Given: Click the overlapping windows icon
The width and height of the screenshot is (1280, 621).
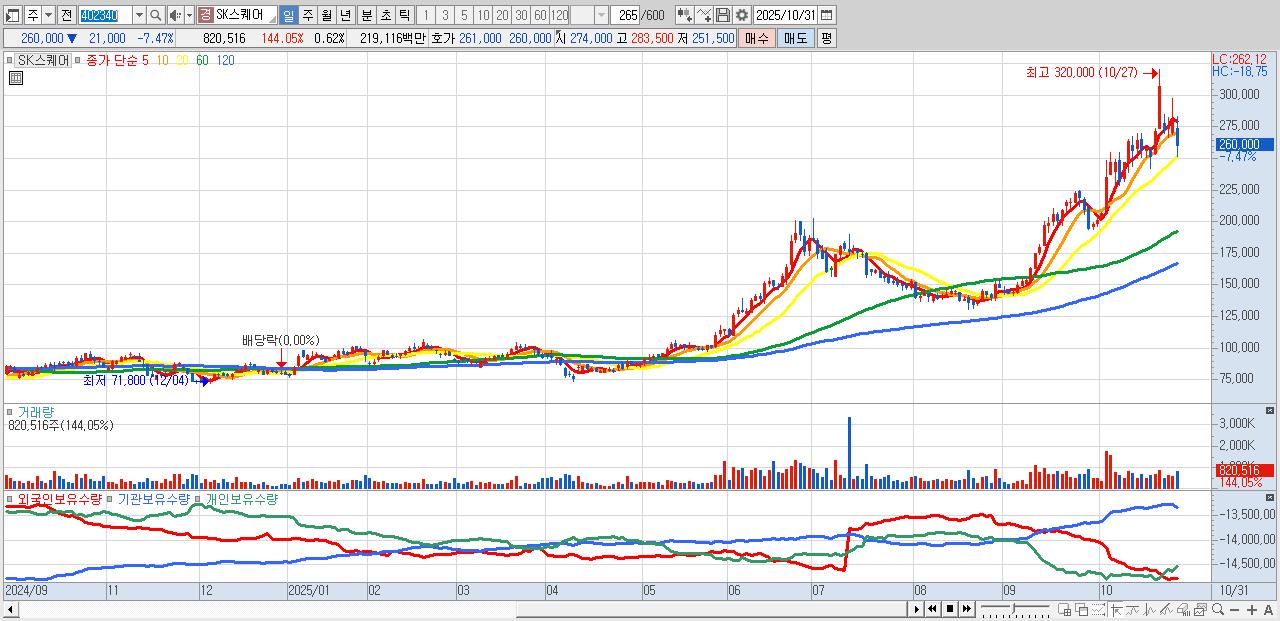Looking at the screenshot, I should pos(1081,609).
